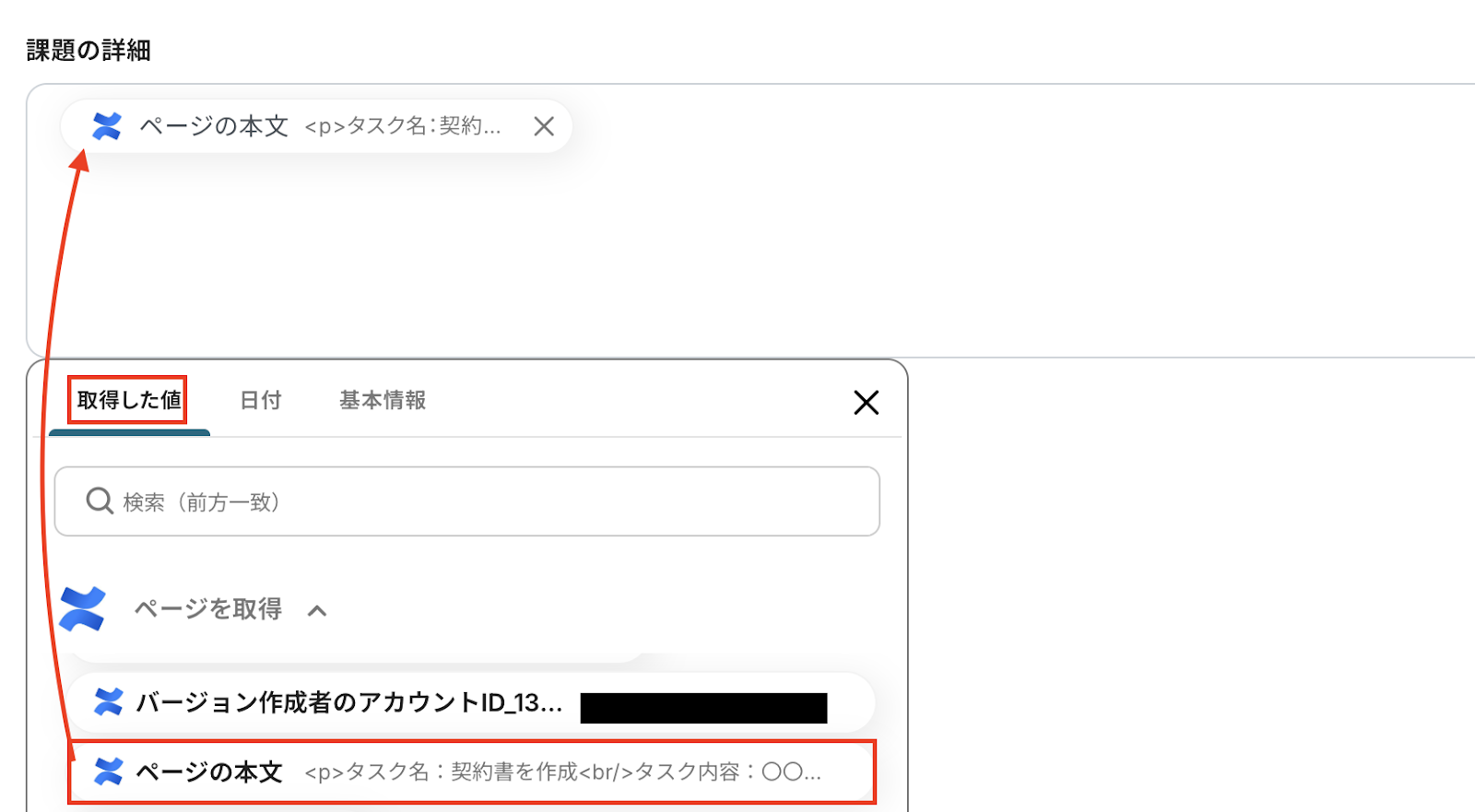Choose the ページの本文 list item
1475x812 pixels.
[472, 772]
